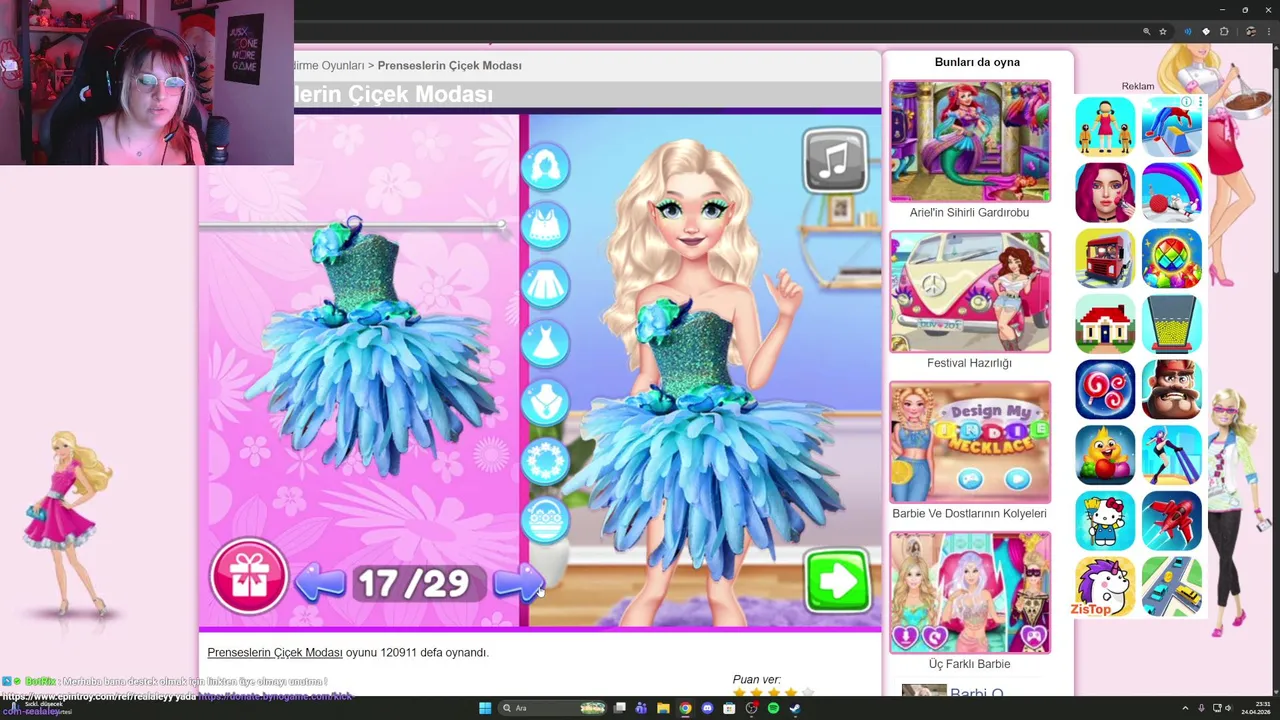
Task: Open the Hello Kitty game ad icon
Action: point(1105,521)
